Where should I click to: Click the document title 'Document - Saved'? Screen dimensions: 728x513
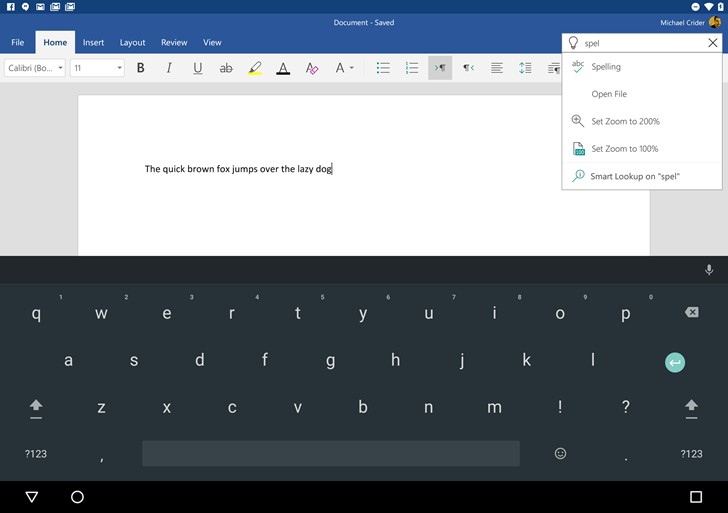(364, 22)
